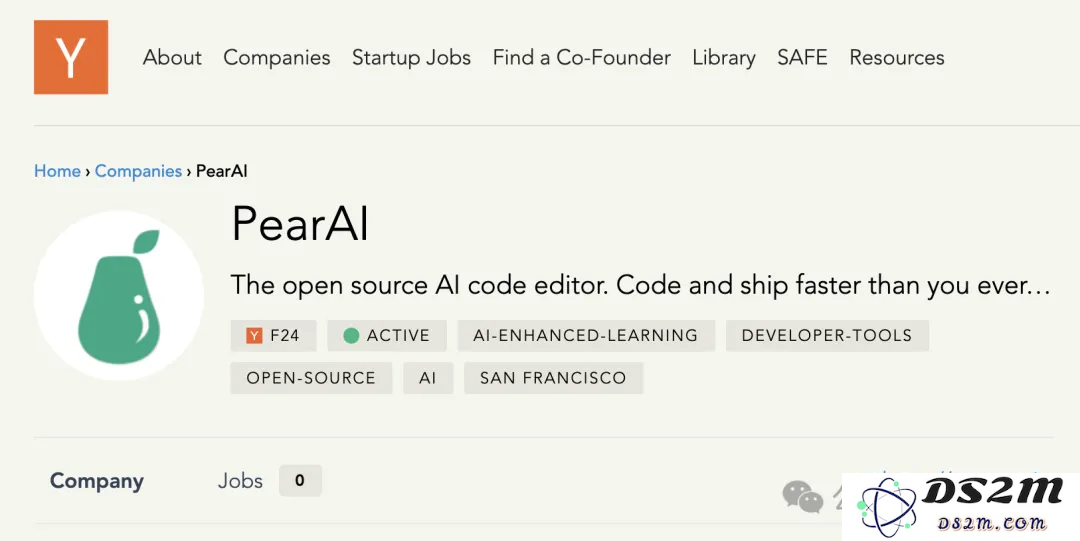The width and height of the screenshot is (1080, 541).
Task: Select the Company tab
Action: 96,480
